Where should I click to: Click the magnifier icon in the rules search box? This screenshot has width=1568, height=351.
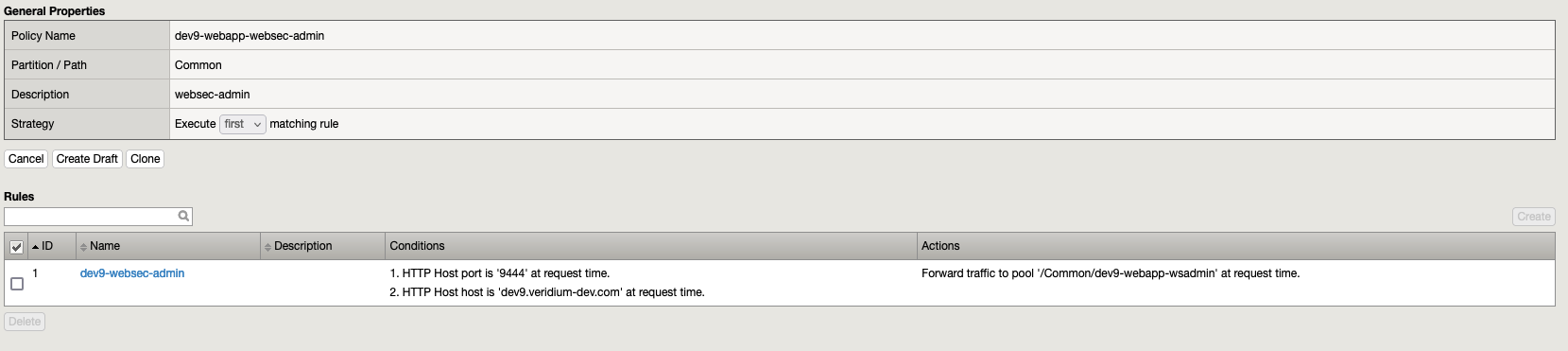pyautogui.click(x=184, y=216)
